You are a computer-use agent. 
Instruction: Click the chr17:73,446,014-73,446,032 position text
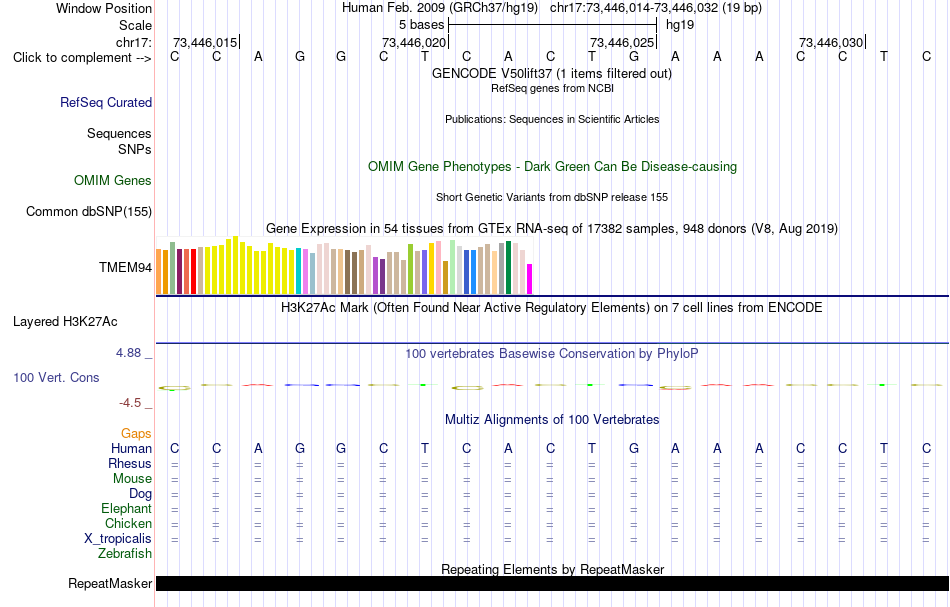(x=634, y=8)
